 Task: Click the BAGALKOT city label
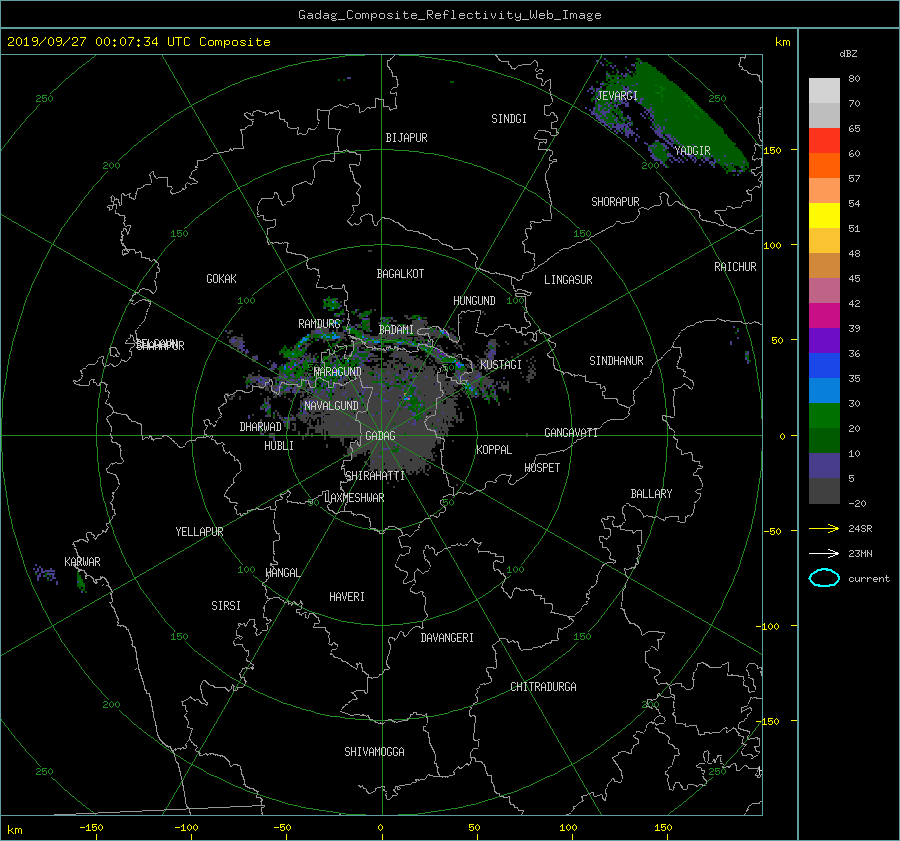(400, 274)
